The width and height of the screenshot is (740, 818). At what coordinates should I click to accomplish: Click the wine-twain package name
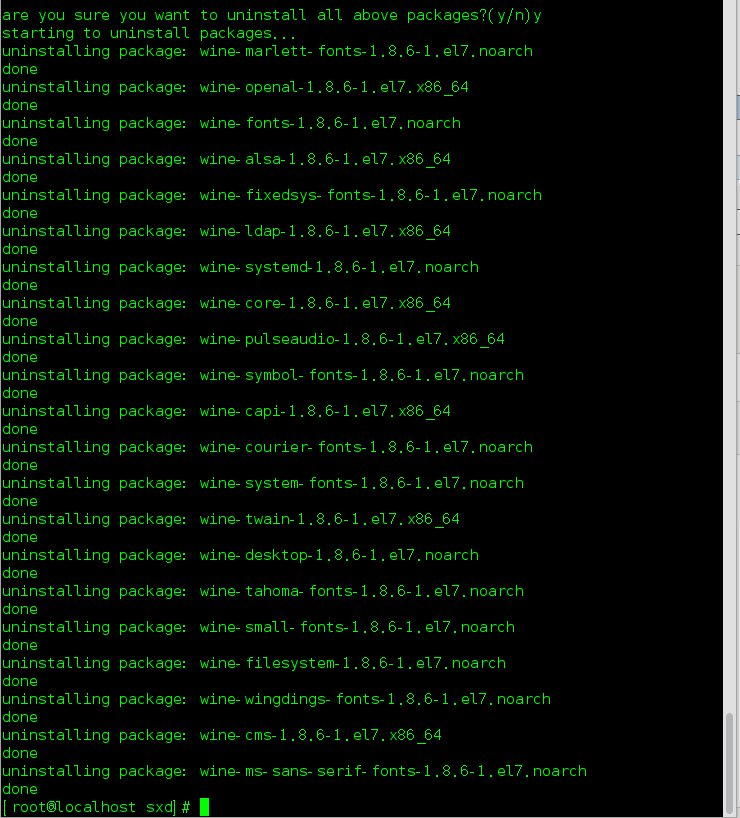[x=330, y=519]
